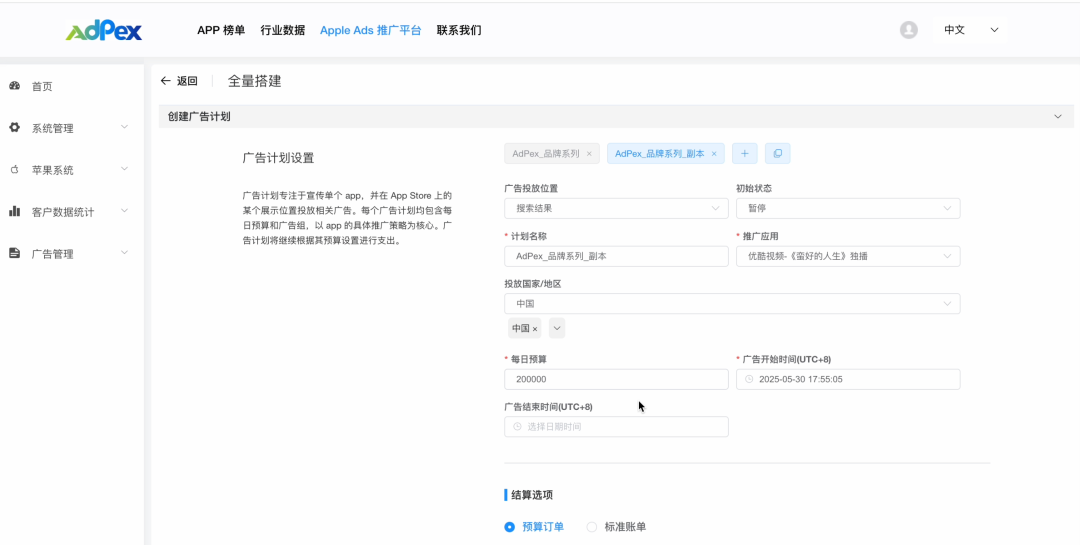Open the APP 榜单 menu item
Viewport: 1080px width, 545px height.
point(221,30)
